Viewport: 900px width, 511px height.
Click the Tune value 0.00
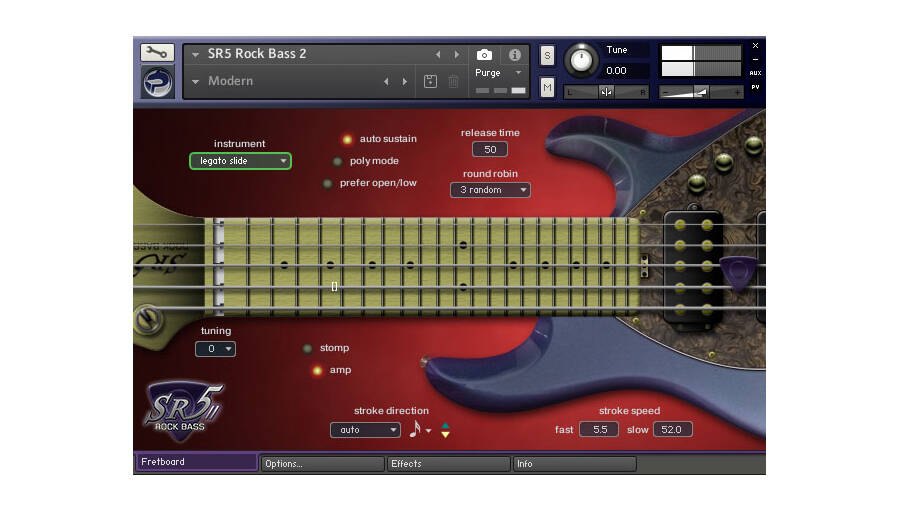(616, 71)
